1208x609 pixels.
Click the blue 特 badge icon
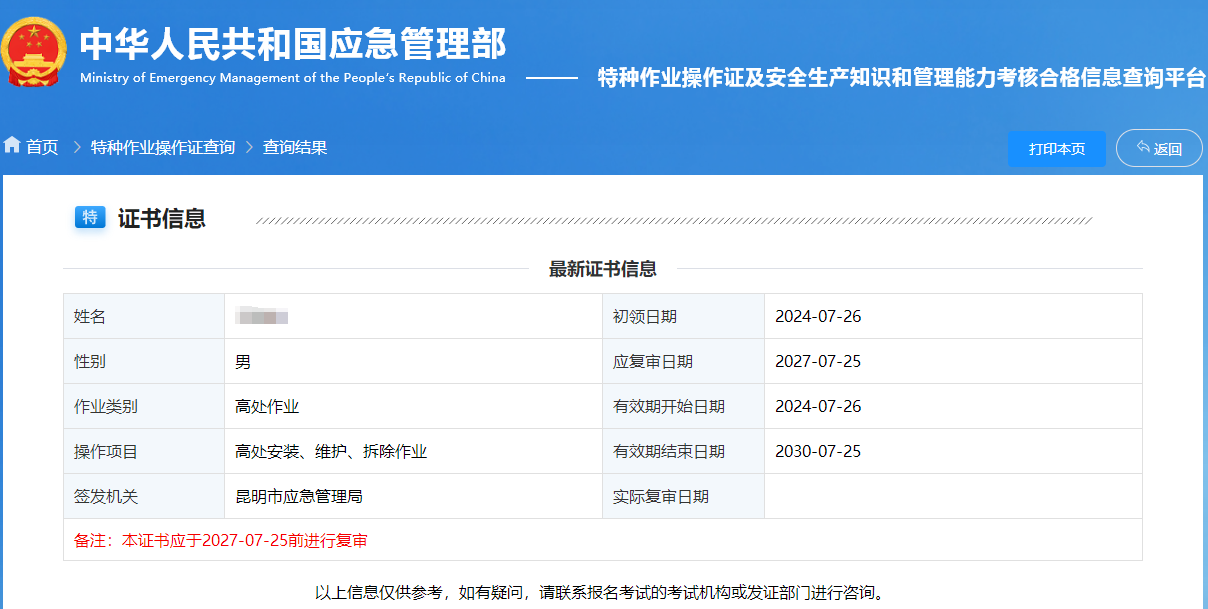pyautogui.click(x=90, y=217)
